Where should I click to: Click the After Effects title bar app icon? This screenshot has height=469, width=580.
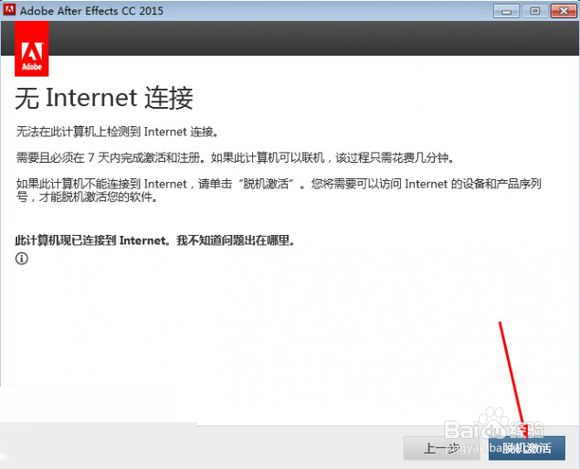9,10
